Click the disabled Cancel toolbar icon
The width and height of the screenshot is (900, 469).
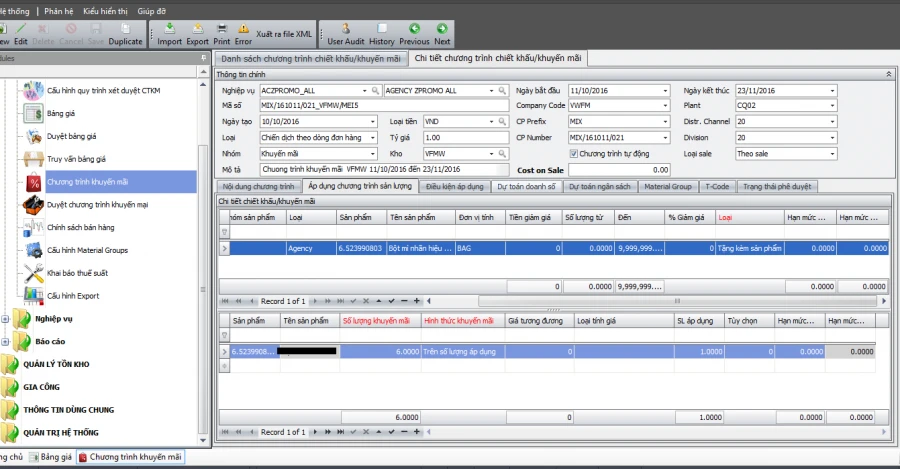[x=71, y=29]
